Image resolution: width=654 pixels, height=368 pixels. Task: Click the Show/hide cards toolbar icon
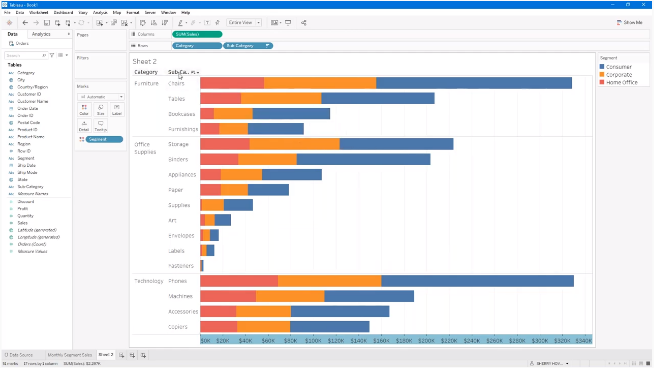[274, 23]
